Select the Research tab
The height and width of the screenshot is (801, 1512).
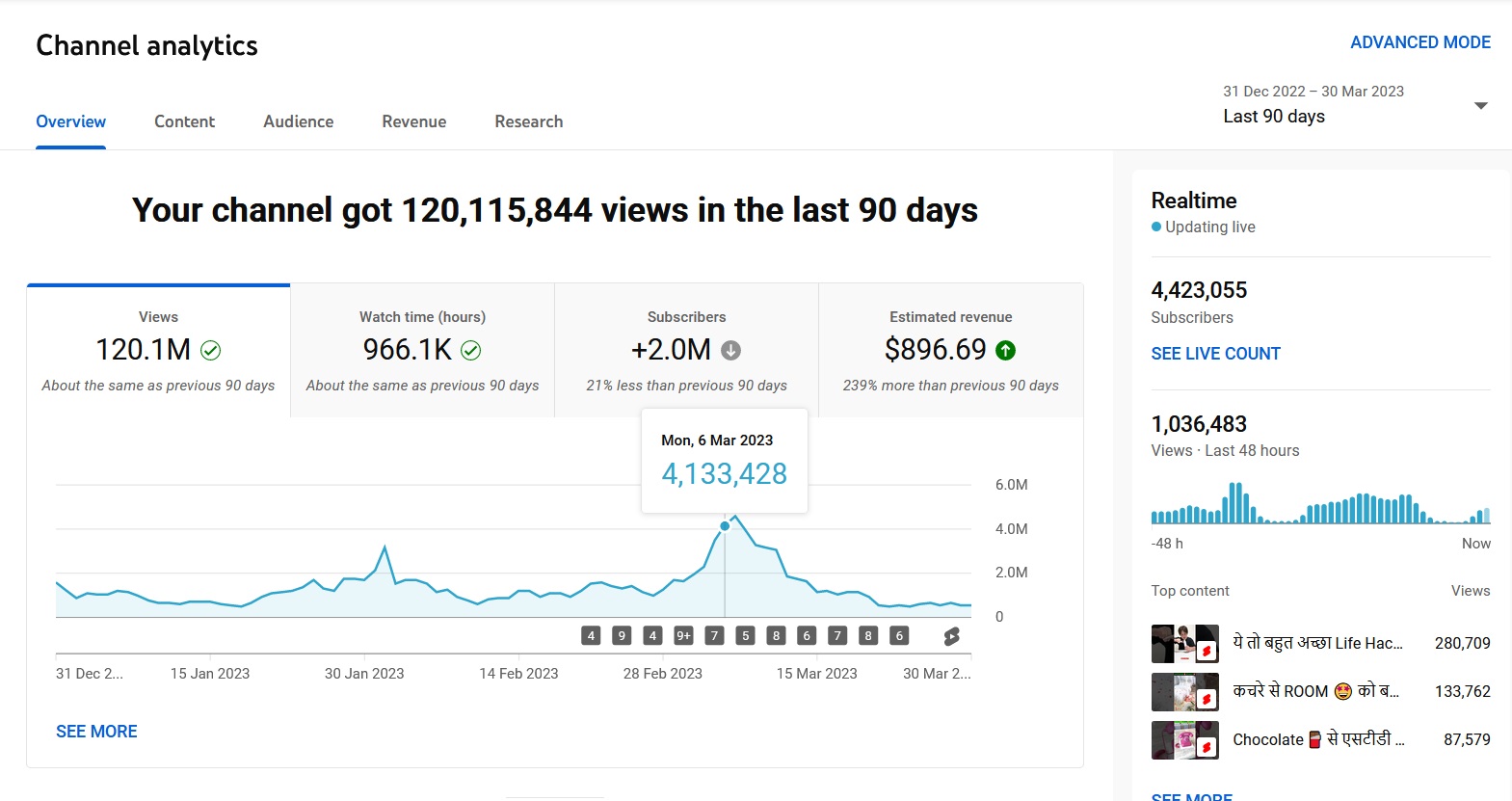[528, 121]
